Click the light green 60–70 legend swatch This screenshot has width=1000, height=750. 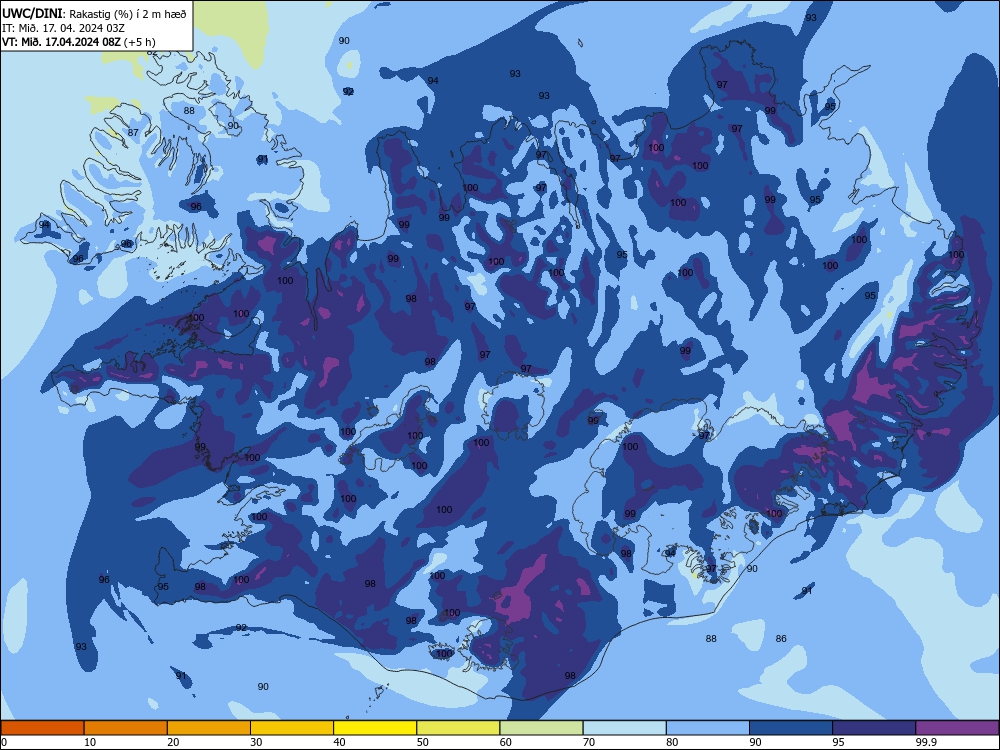coord(541,728)
